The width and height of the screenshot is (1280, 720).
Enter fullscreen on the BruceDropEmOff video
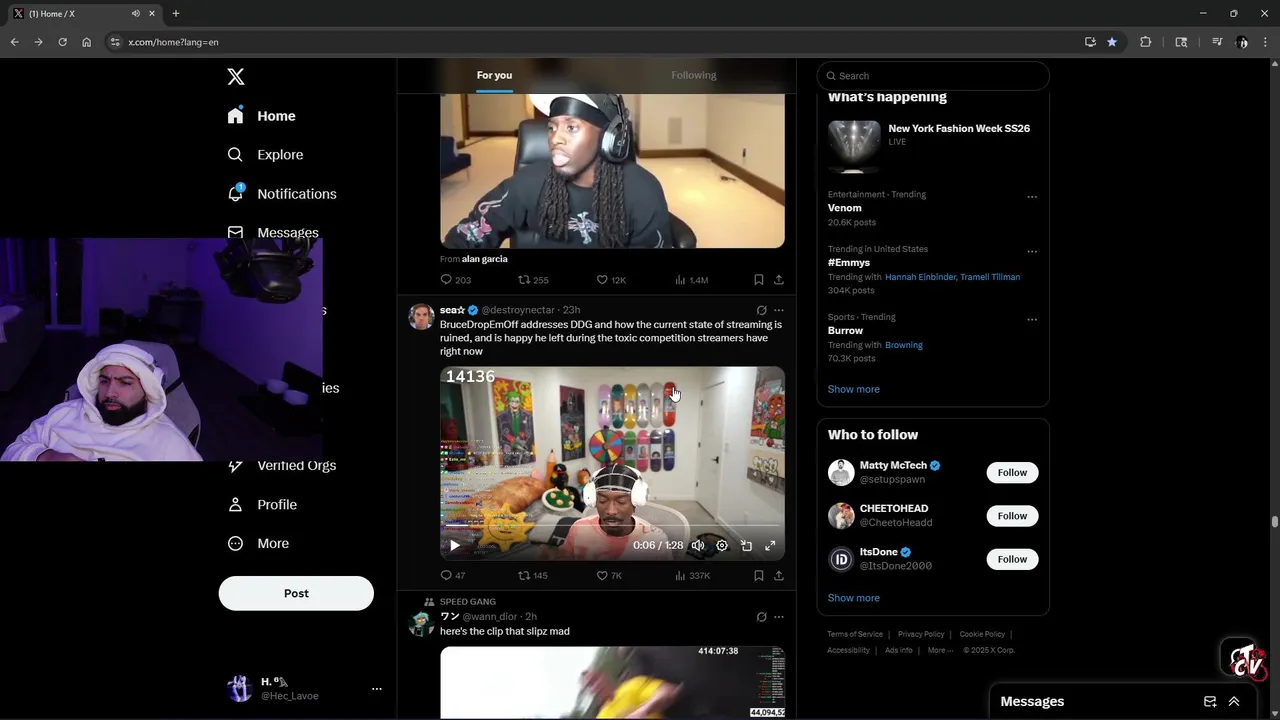point(770,545)
